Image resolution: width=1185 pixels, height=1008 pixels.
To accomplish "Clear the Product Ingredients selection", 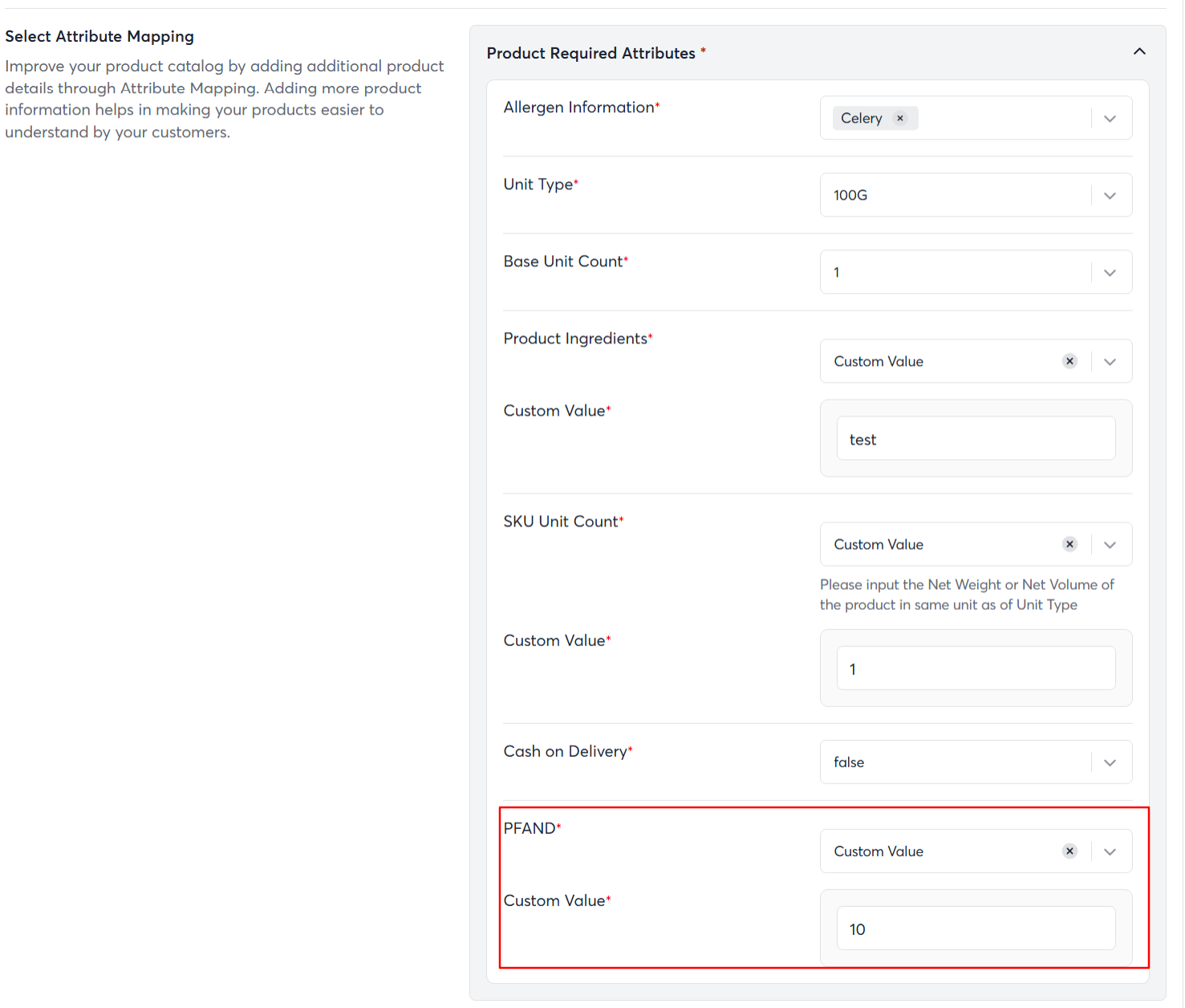I will pyautogui.click(x=1069, y=361).
